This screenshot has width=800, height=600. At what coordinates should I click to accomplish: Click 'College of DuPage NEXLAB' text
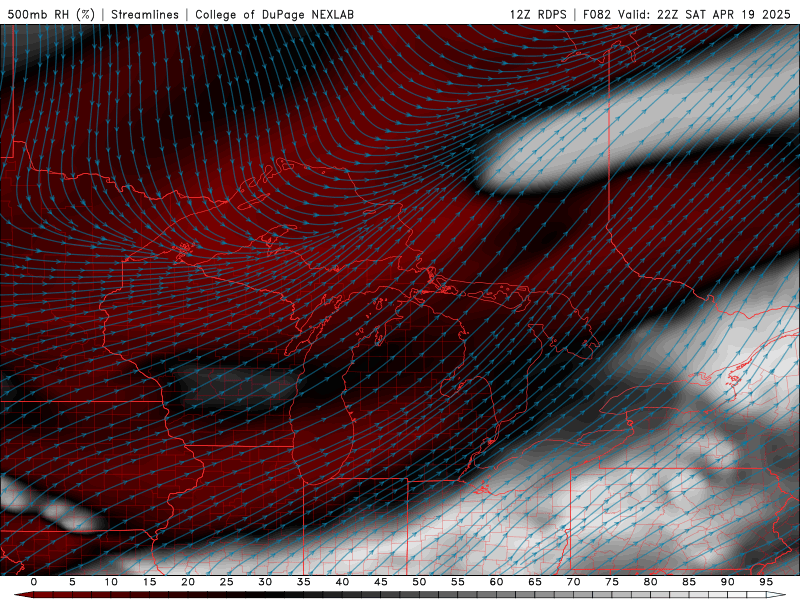(x=274, y=14)
